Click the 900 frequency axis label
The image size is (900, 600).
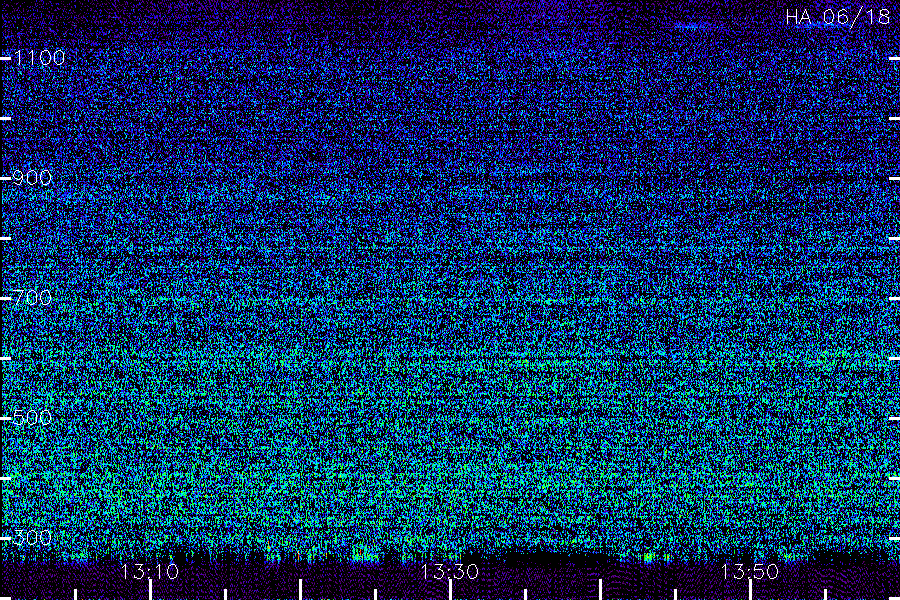tap(32, 178)
